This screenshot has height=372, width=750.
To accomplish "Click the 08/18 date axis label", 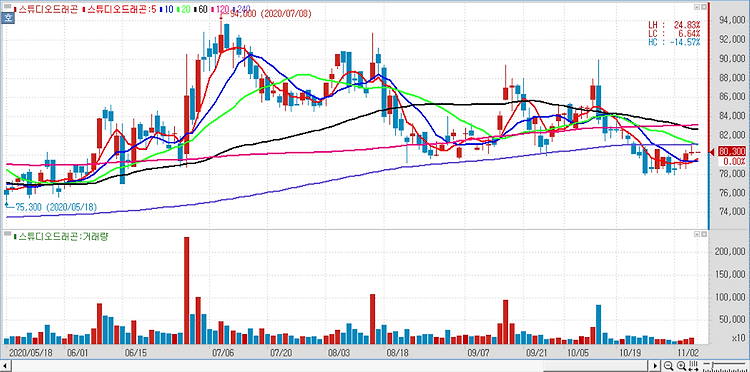I will pyautogui.click(x=398, y=352).
